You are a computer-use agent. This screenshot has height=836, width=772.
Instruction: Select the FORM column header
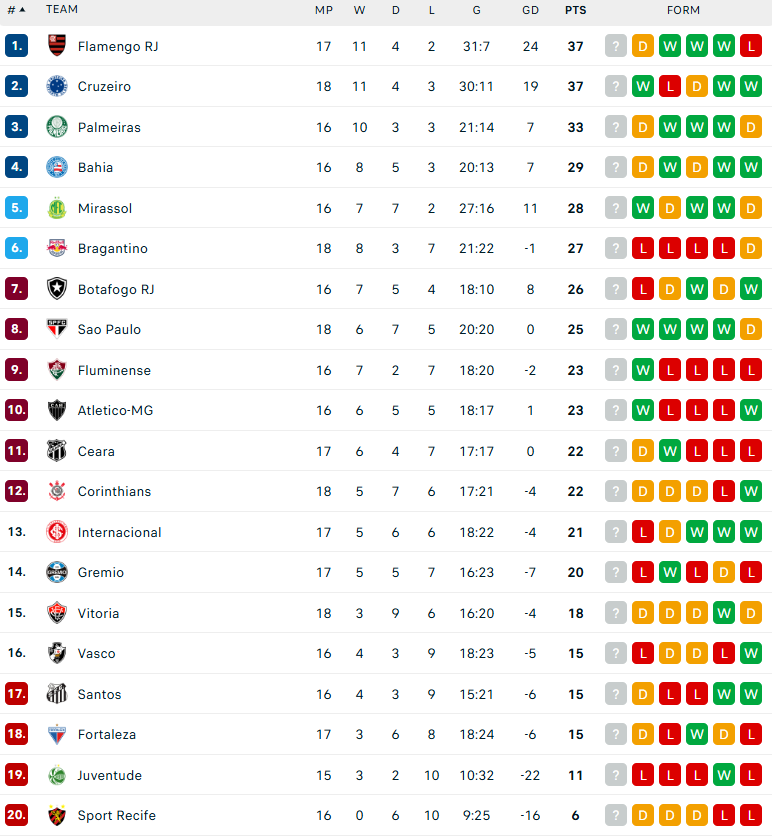(683, 10)
